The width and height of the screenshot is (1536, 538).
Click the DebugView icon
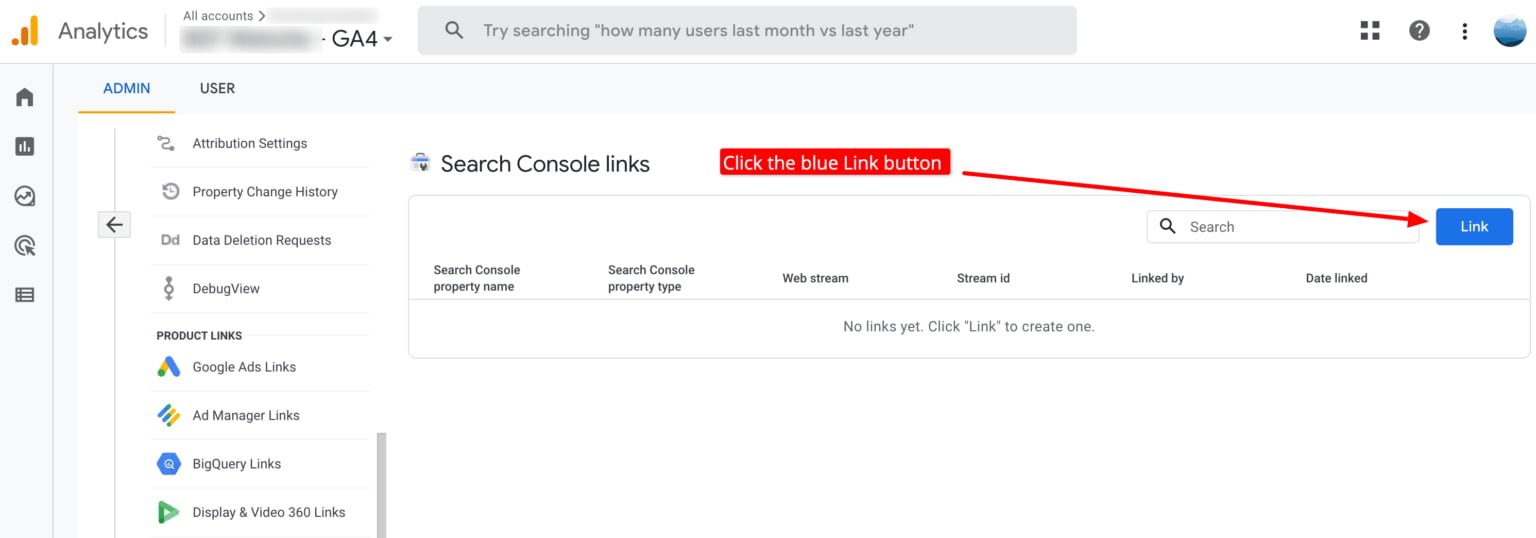[x=169, y=288]
